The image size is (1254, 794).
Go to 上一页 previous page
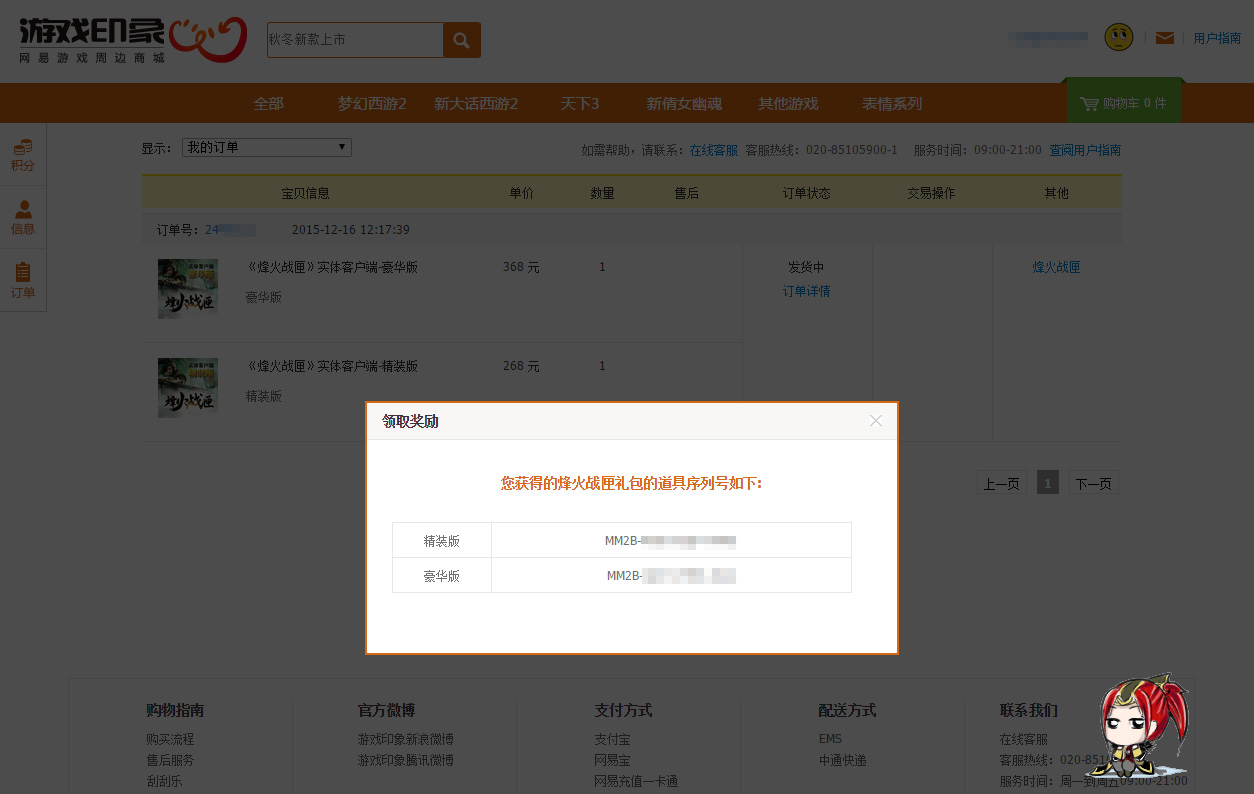(x=1002, y=484)
